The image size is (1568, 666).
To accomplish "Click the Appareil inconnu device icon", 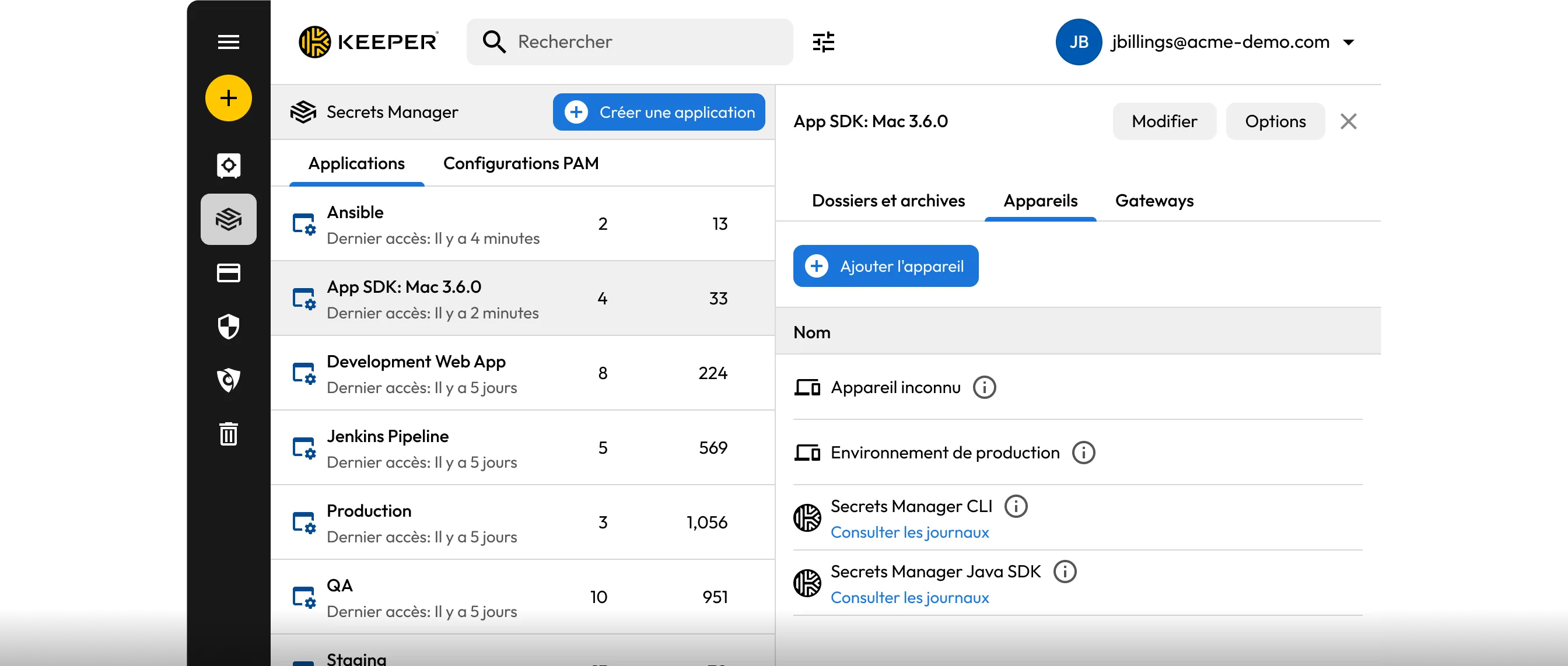I will click(807, 387).
